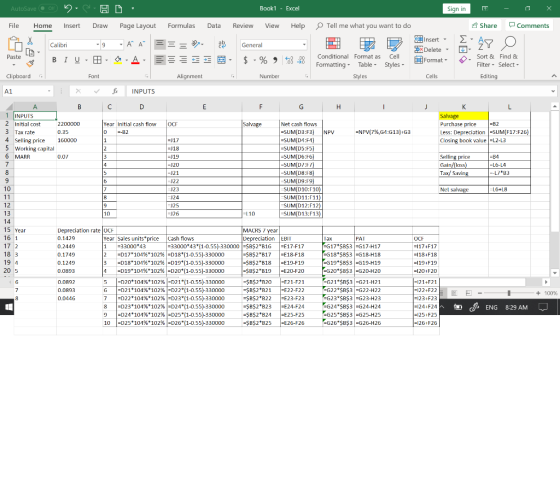Switch to the Insert tab
The image size is (560, 478).
[x=72, y=26]
